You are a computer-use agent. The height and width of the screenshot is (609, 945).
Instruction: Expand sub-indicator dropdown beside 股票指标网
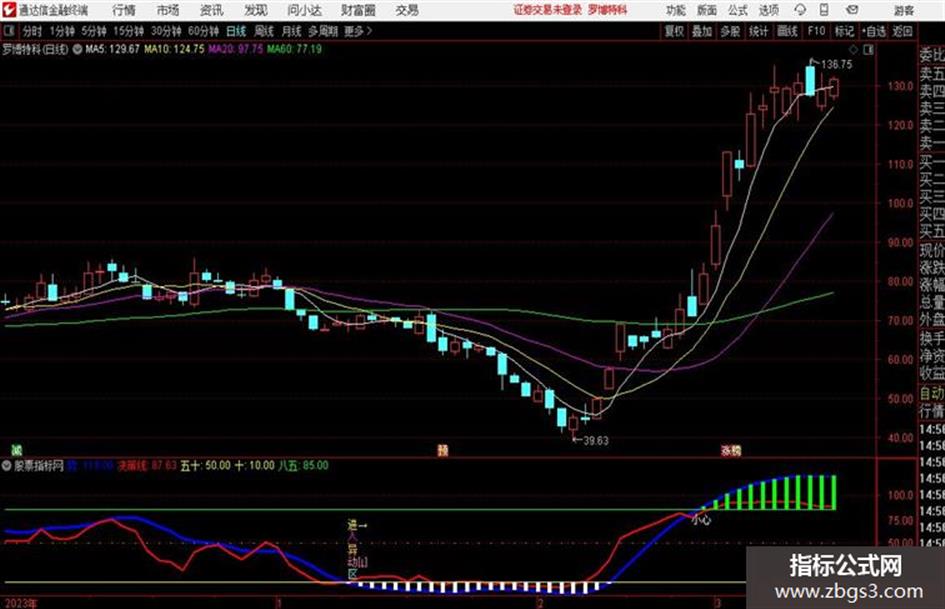click(x=7, y=465)
